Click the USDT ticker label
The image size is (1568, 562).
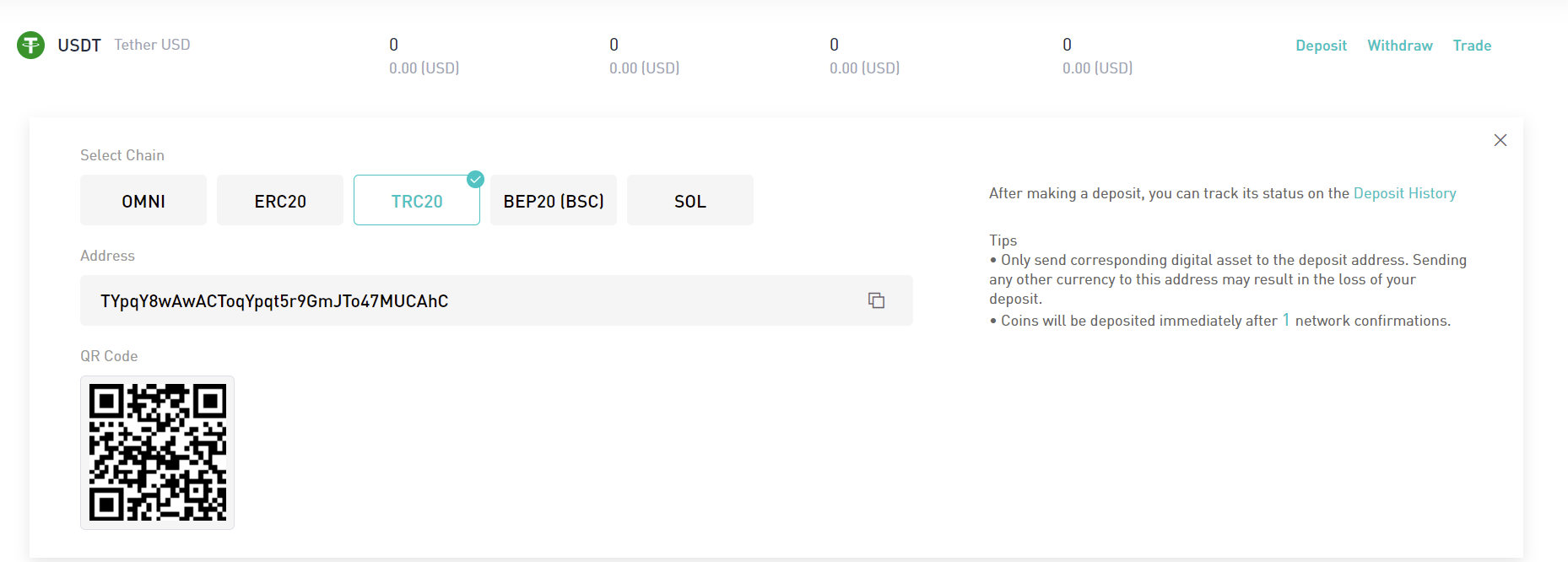tap(79, 46)
